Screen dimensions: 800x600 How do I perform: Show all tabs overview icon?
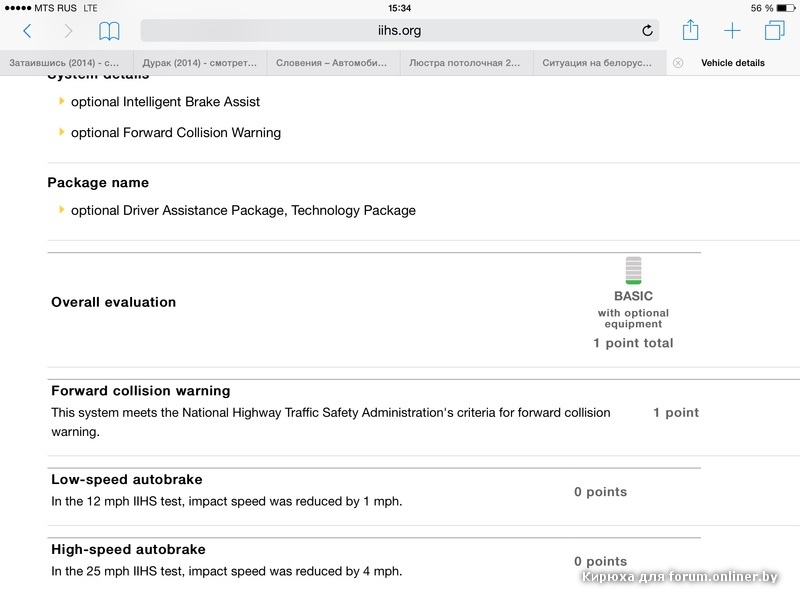click(774, 31)
